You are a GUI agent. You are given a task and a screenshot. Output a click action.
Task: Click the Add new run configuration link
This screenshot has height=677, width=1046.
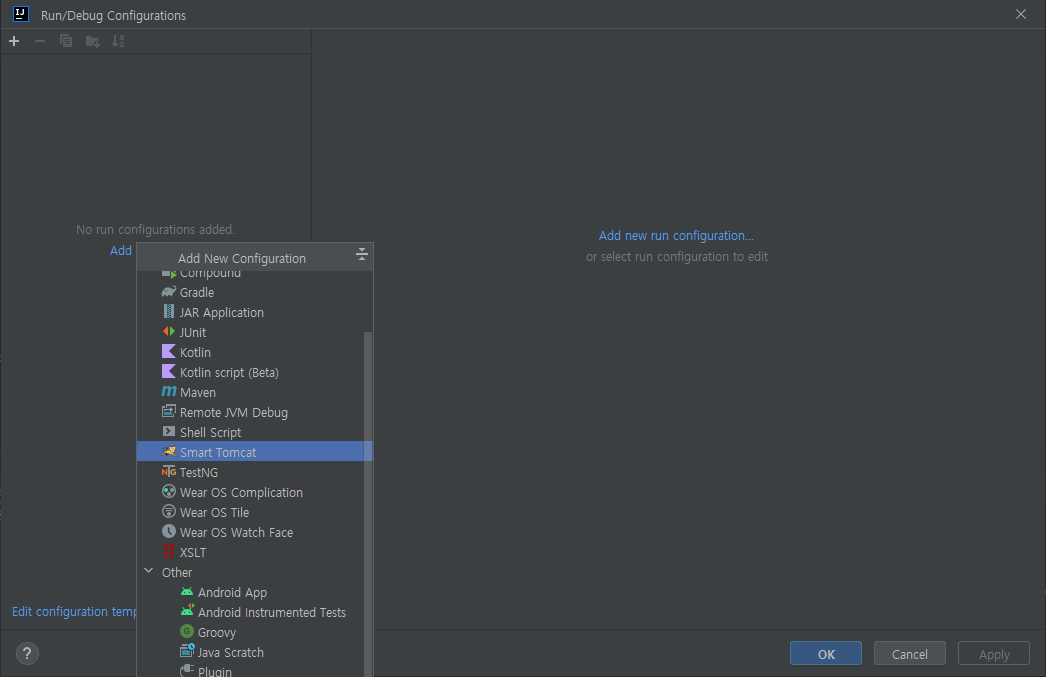[x=676, y=235]
